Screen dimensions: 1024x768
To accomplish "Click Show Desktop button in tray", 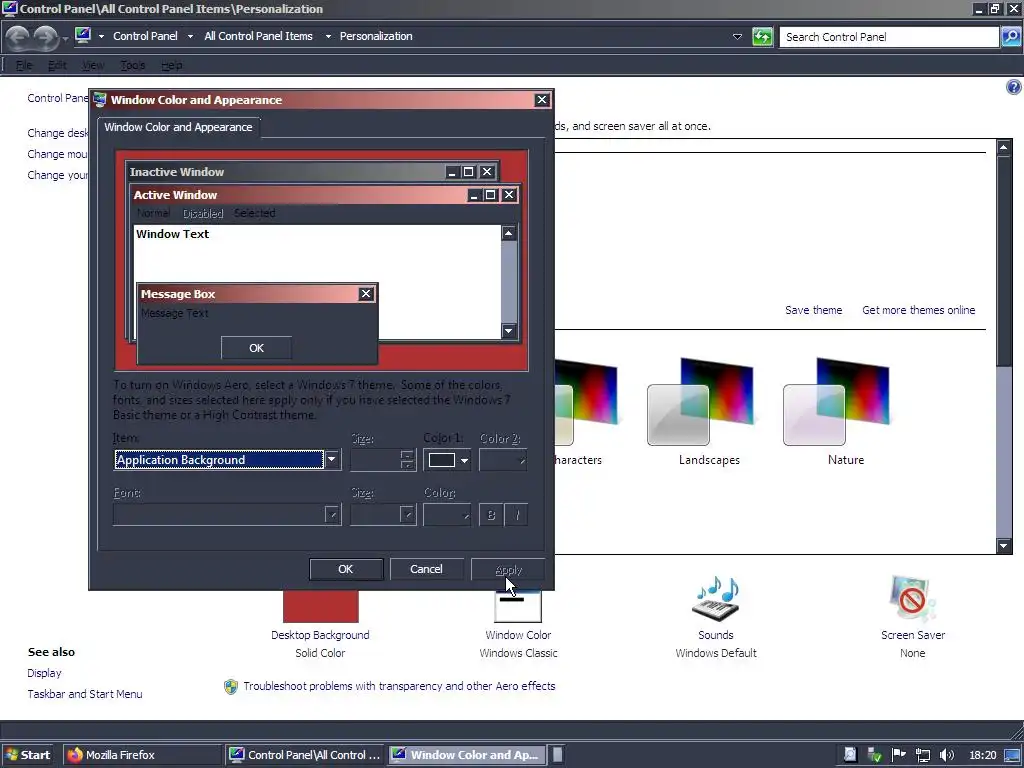I will [x=1012, y=755].
